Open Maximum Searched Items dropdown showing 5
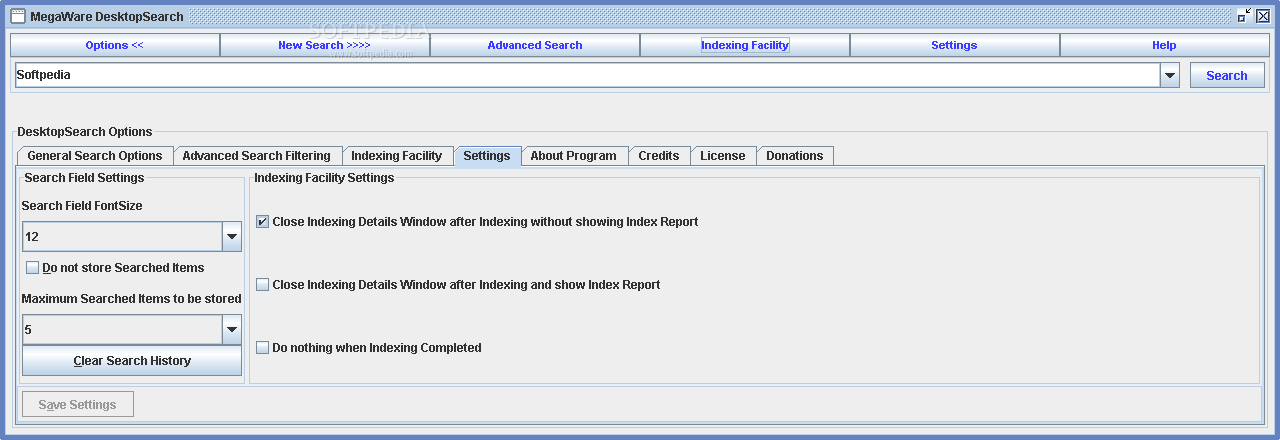Image resolution: width=1280 pixels, height=440 pixels. click(132, 329)
